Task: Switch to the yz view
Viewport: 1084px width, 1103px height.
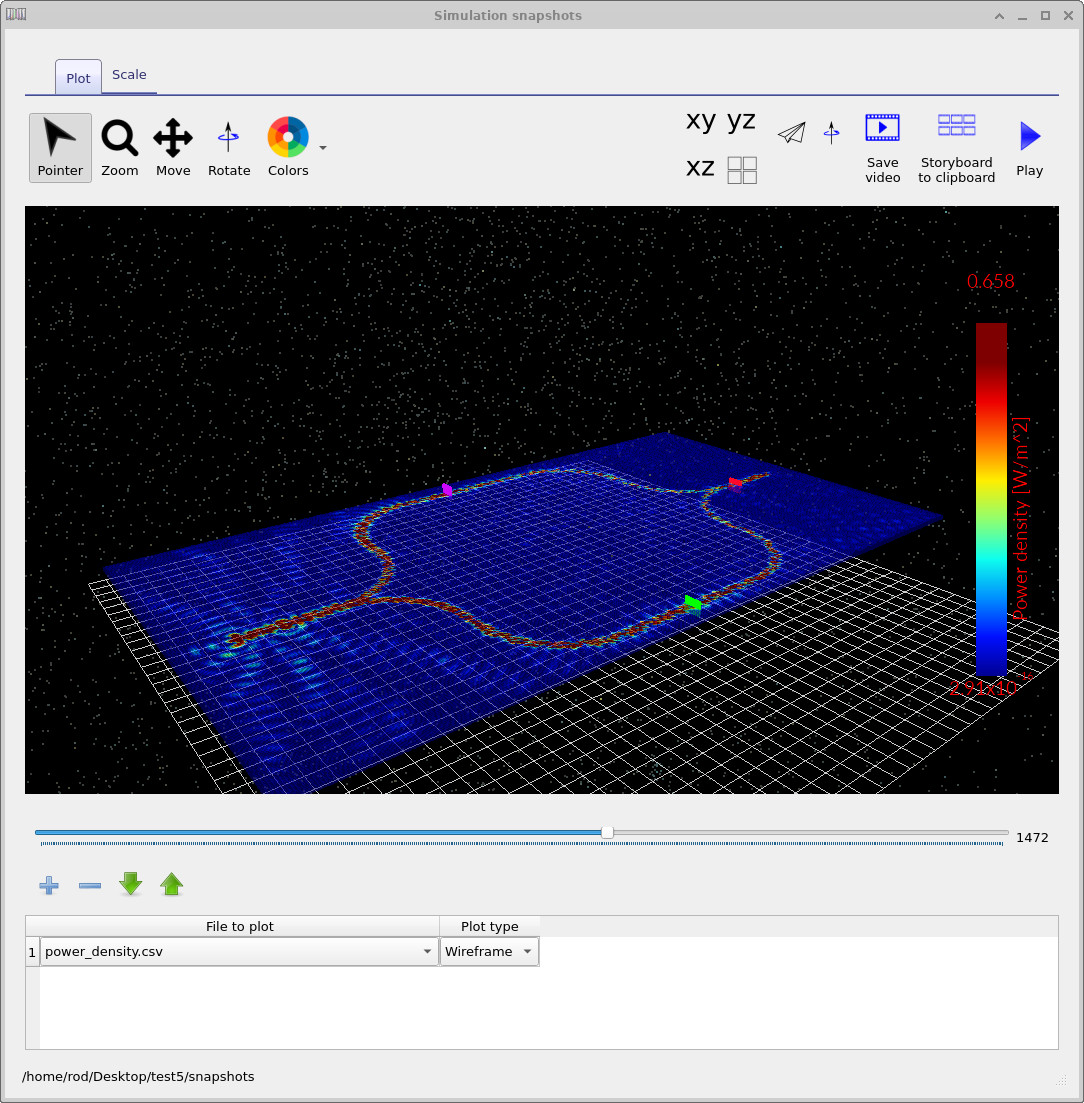Action: (x=741, y=120)
